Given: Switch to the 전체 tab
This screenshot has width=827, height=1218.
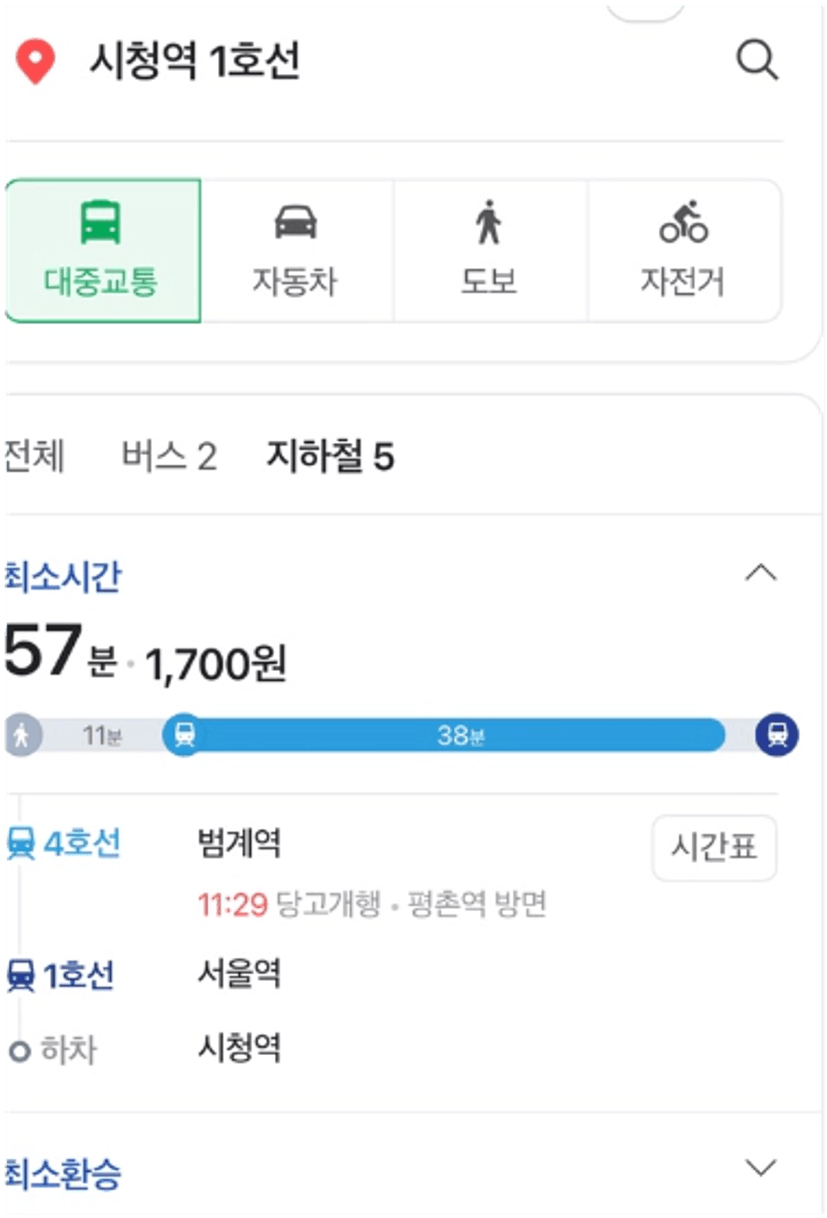Looking at the screenshot, I should tap(34, 457).
